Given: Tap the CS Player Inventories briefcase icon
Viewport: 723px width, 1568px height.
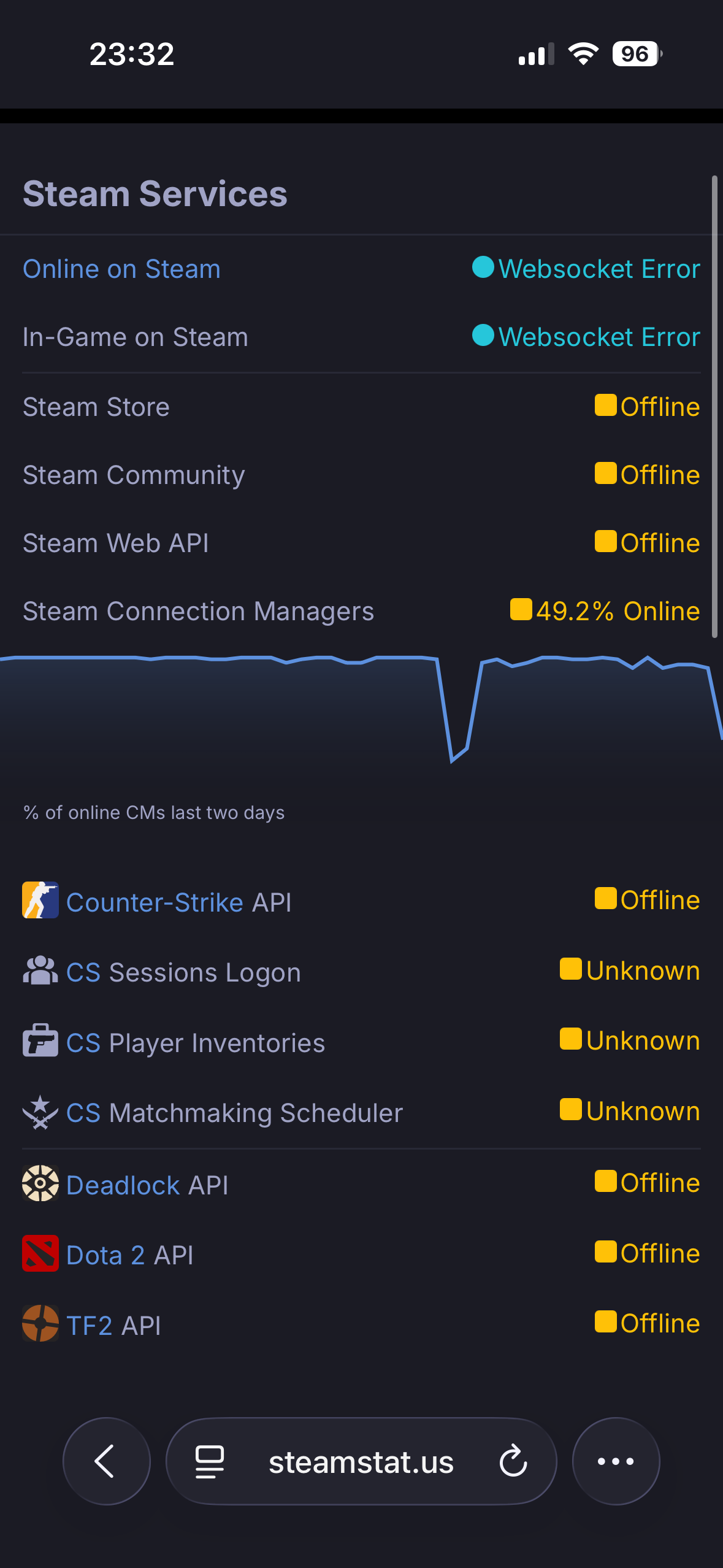Looking at the screenshot, I should pos(40,1040).
